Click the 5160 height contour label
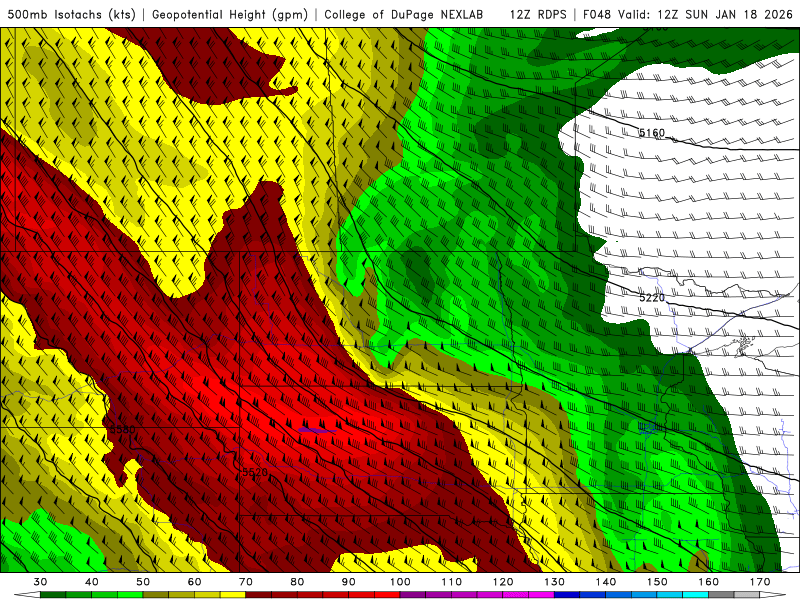Viewport: 800px width, 600px height. click(x=652, y=133)
